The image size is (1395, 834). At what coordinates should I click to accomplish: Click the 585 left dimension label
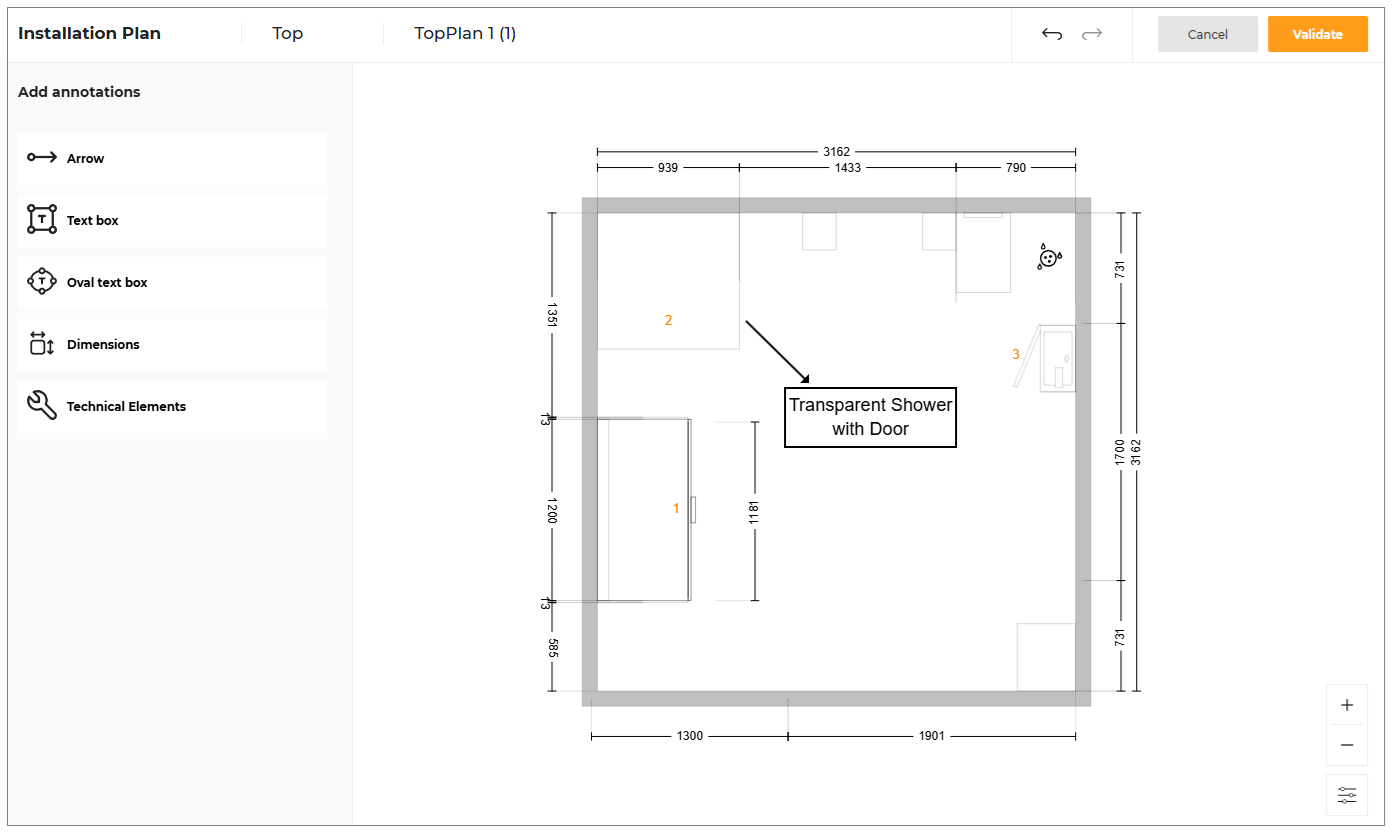pyautogui.click(x=552, y=648)
